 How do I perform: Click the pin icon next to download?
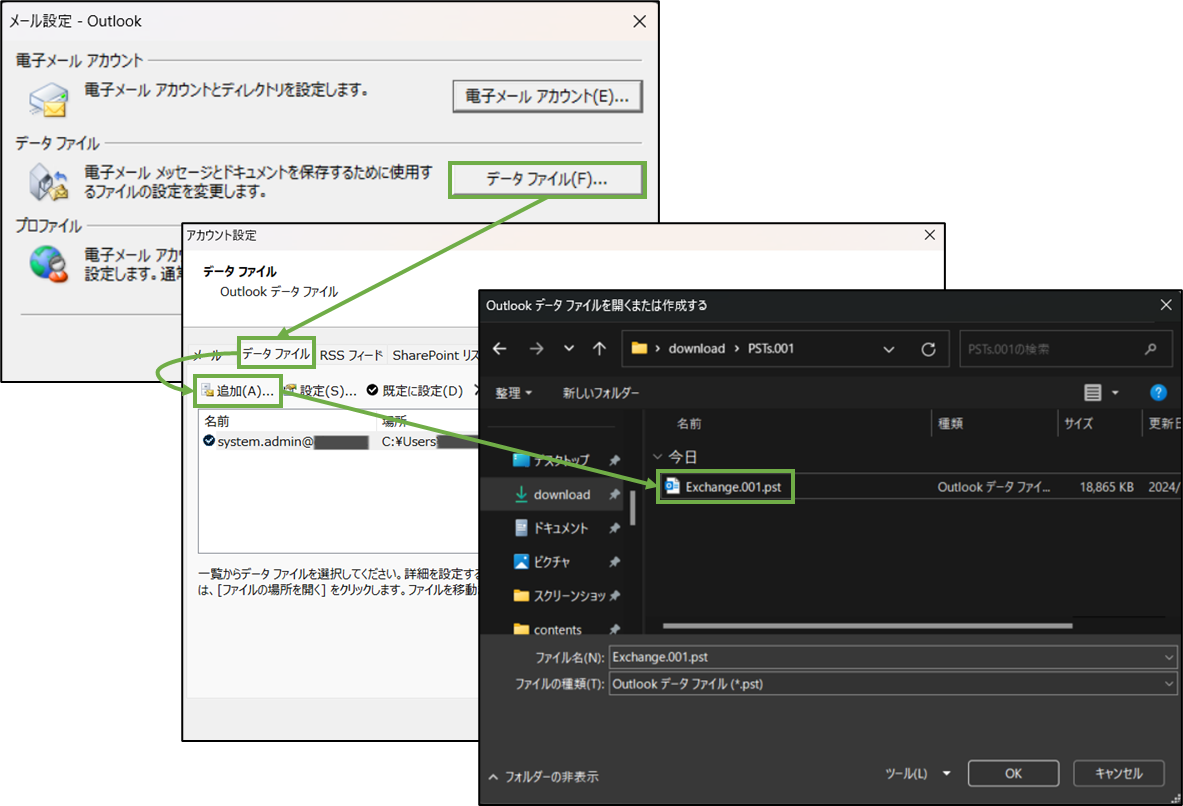[x=614, y=494]
